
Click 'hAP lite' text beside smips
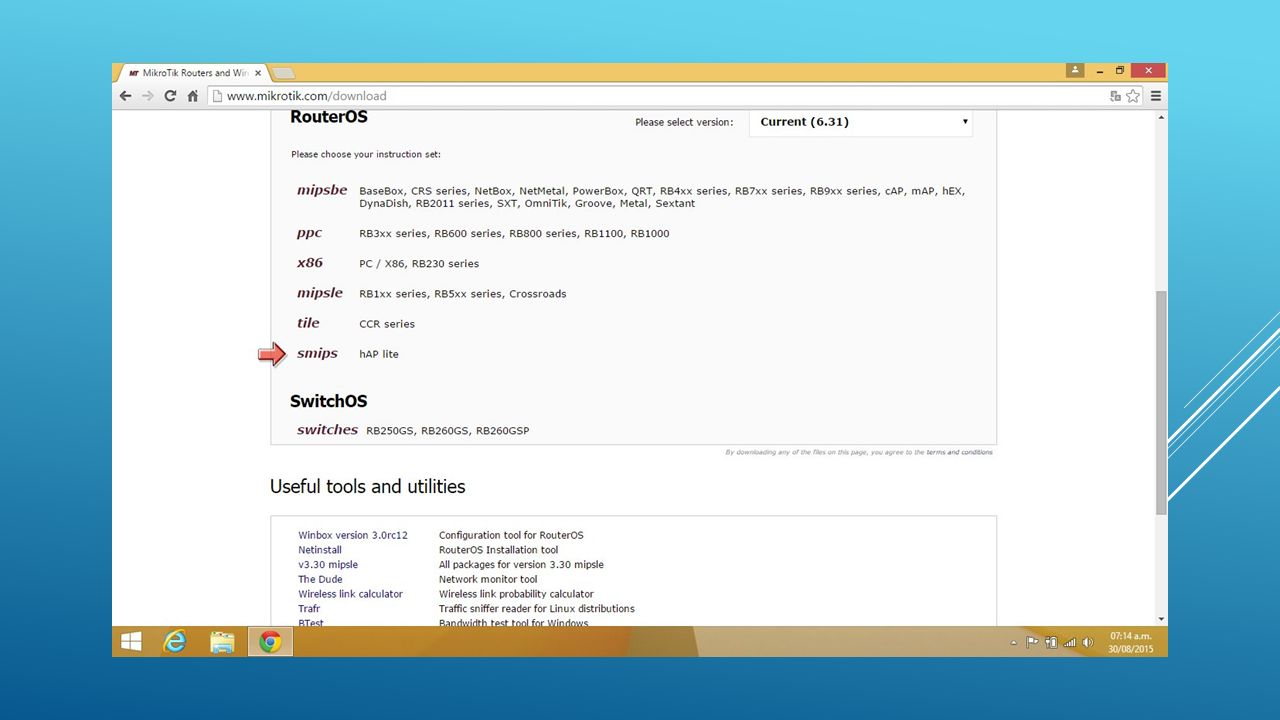pos(379,354)
